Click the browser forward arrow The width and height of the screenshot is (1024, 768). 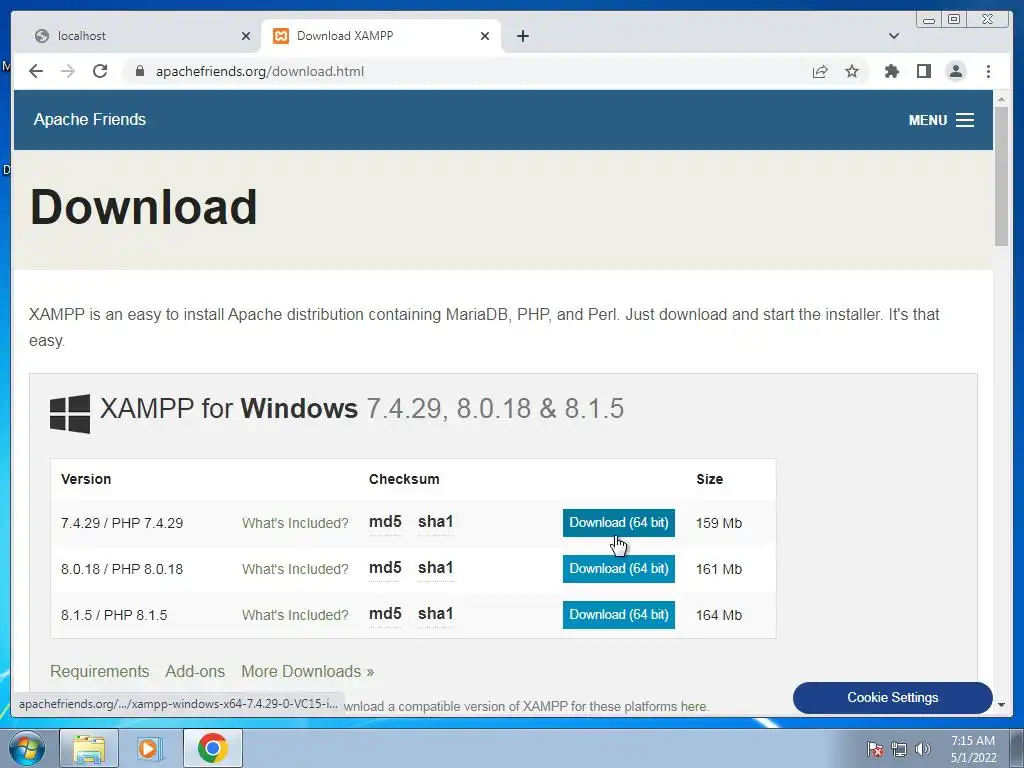tap(68, 71)
